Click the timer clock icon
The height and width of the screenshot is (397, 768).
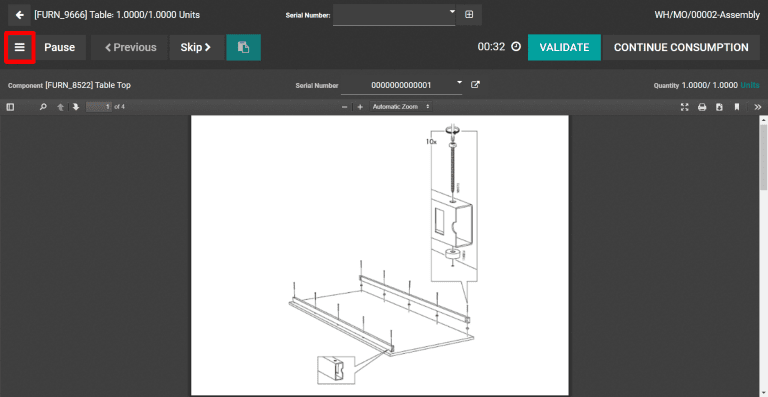(x=516, y=47)
